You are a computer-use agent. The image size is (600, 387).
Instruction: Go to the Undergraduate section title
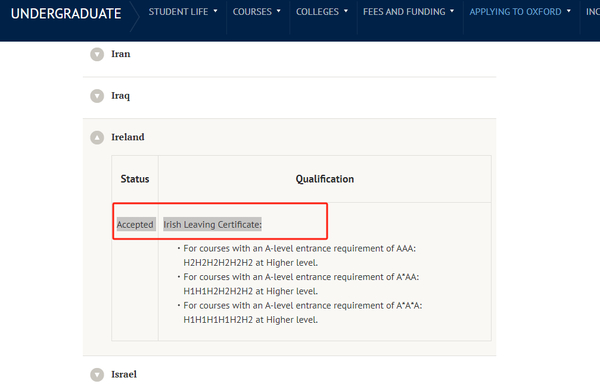66,14
